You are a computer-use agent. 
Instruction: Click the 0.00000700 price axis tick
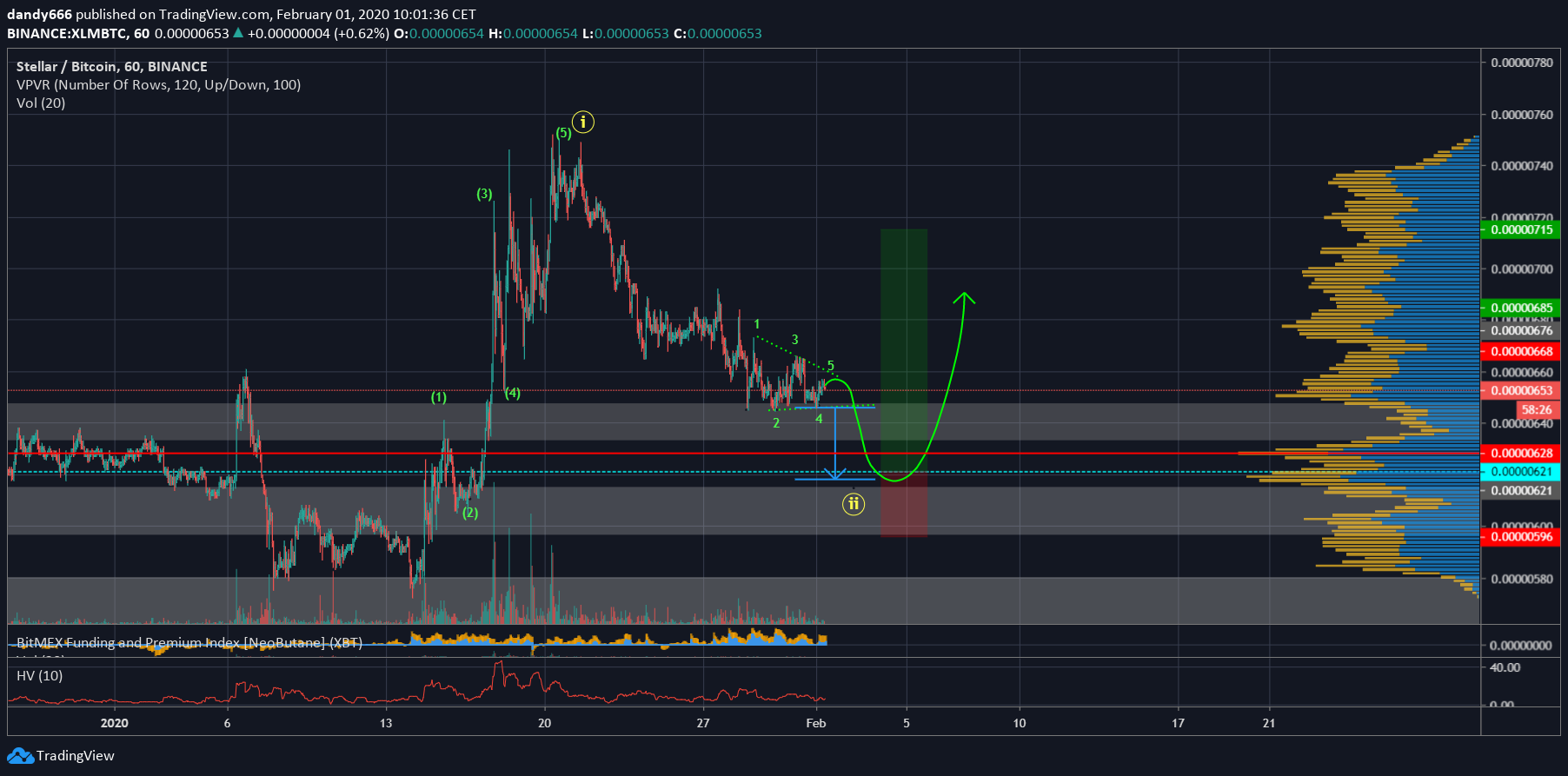(x=1522, y=269)
